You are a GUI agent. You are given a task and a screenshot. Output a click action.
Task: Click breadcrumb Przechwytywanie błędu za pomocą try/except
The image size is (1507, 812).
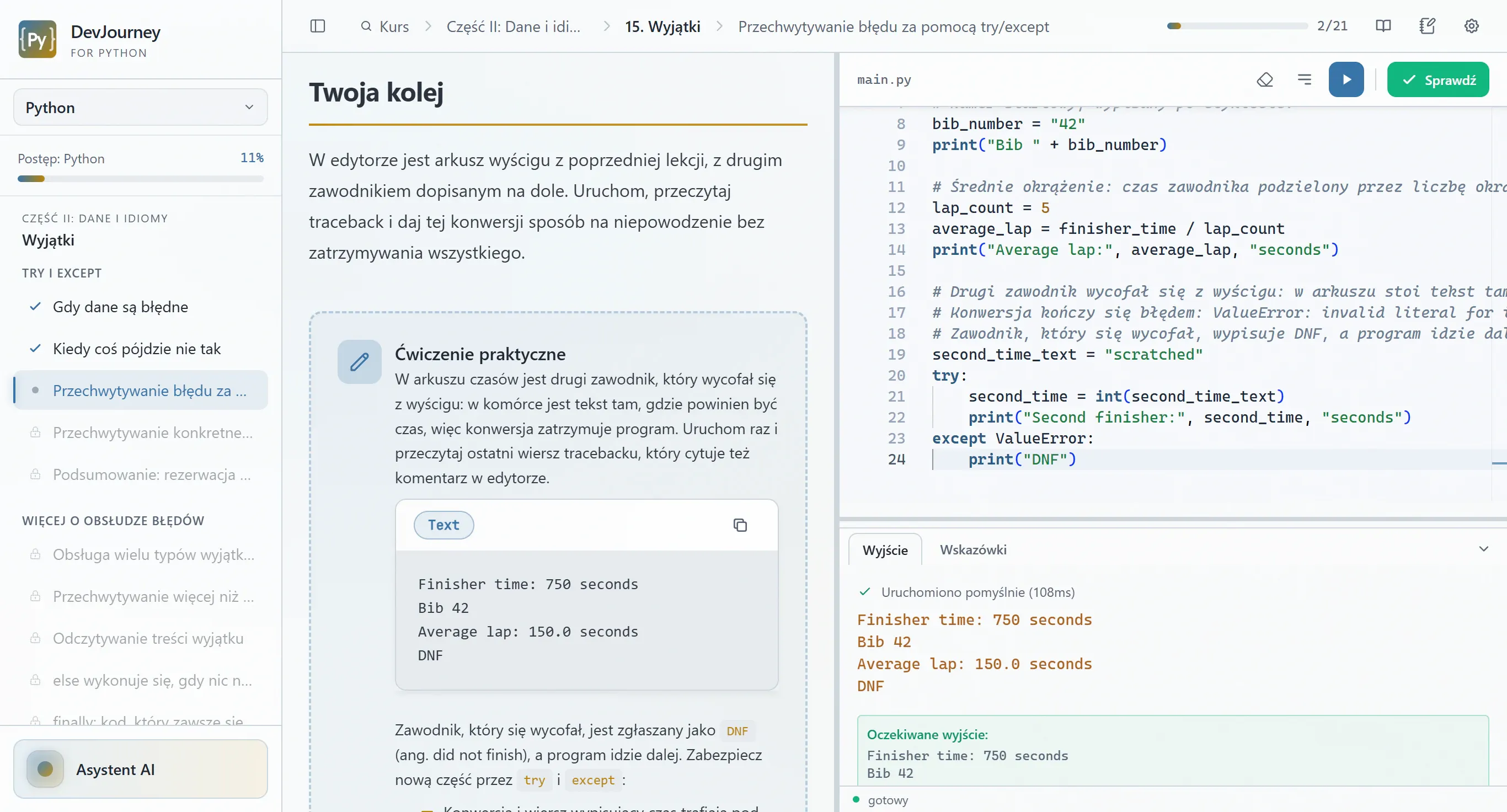[x=893, y=26]
